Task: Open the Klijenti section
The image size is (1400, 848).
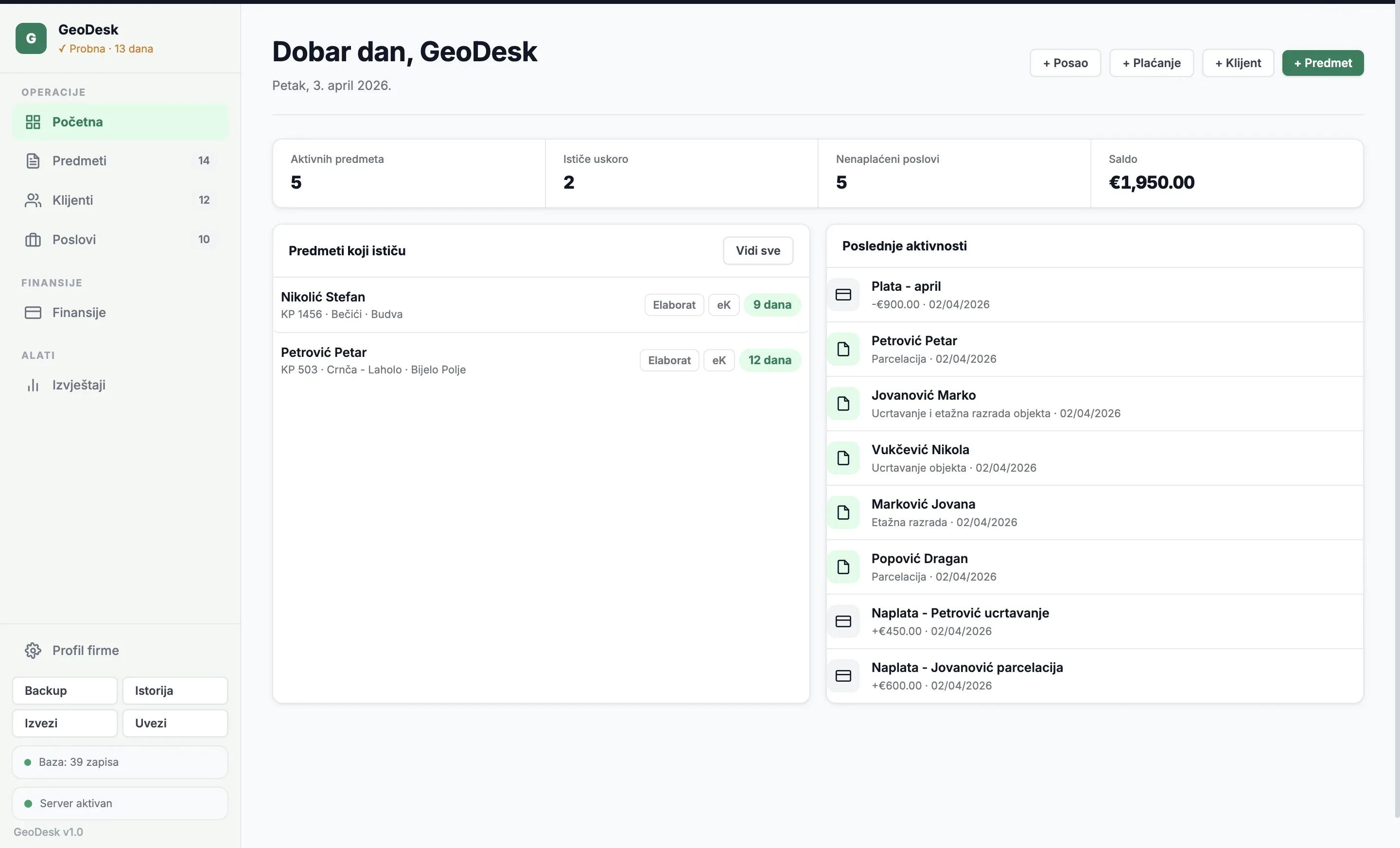Action: (x=120, y=200)
